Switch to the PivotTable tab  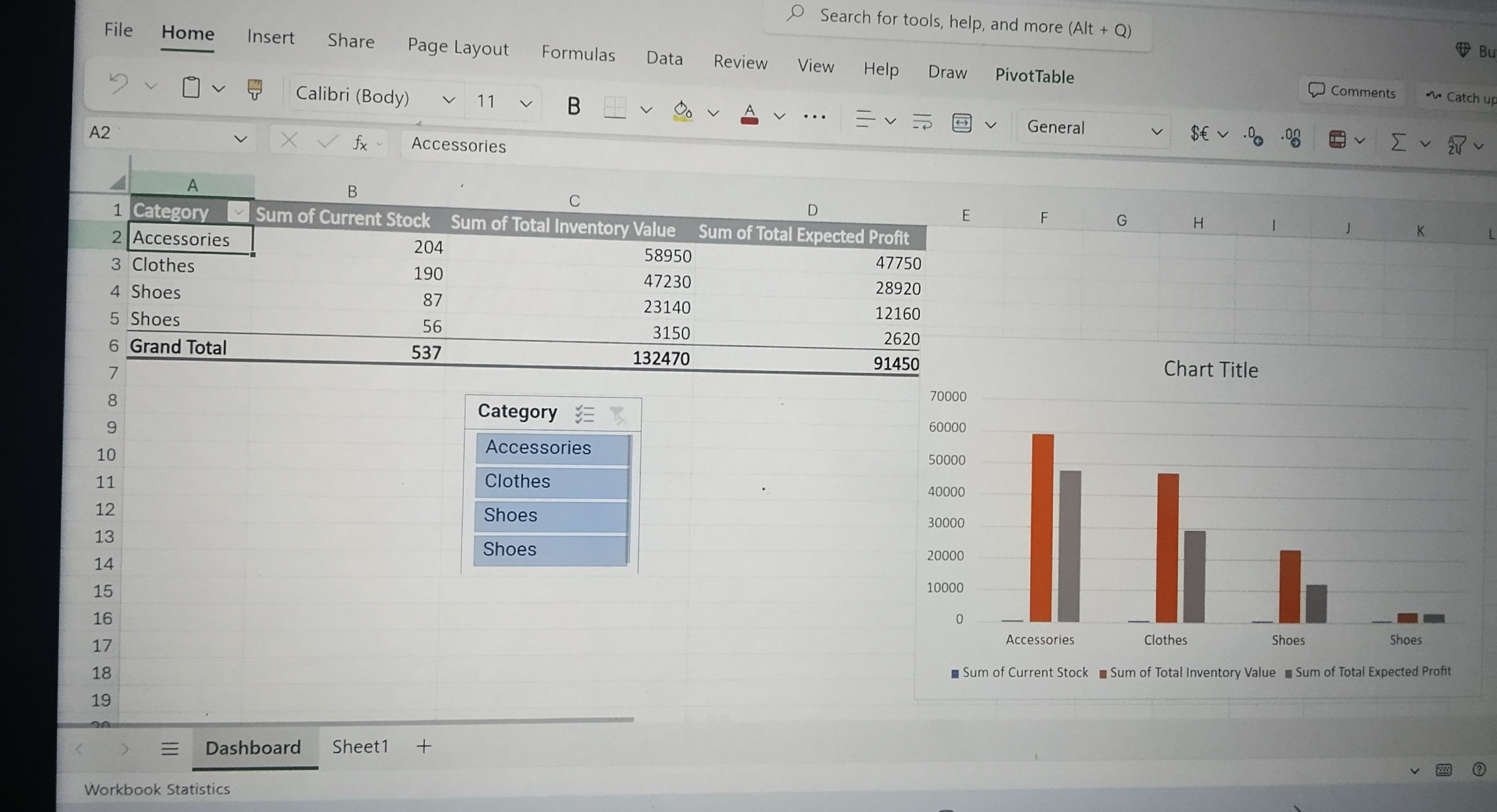click(1034, 75)
